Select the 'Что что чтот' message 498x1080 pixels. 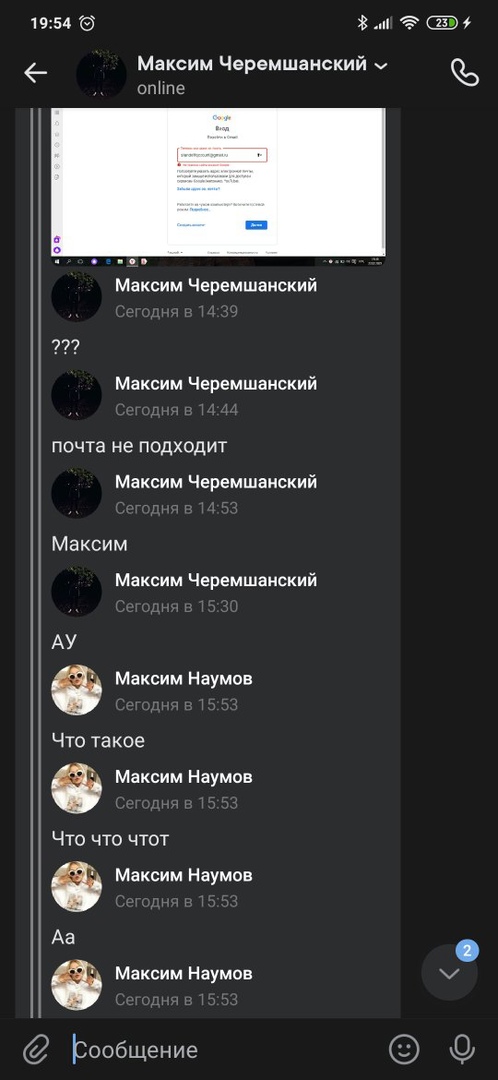tap(110, 839)
